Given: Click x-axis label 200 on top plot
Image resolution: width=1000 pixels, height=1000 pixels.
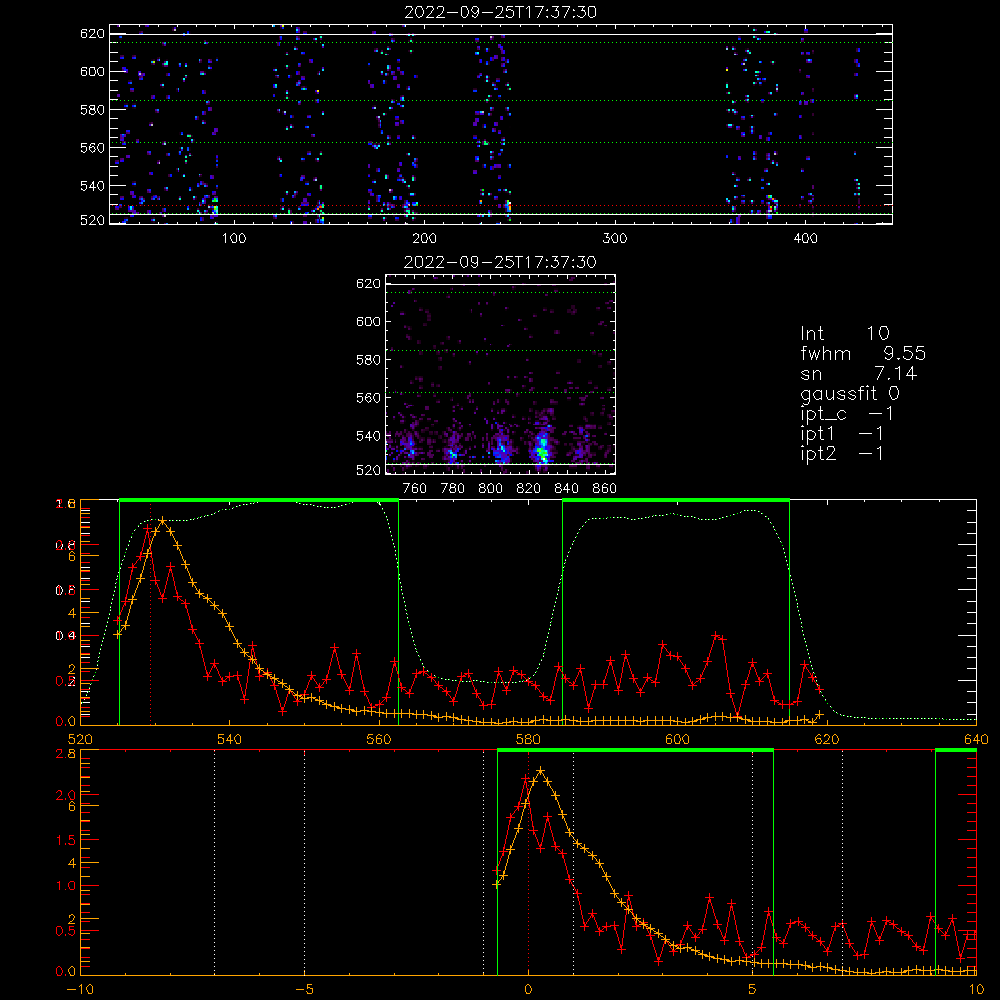Looking at the screenshot, I should (x=424, y=239).
